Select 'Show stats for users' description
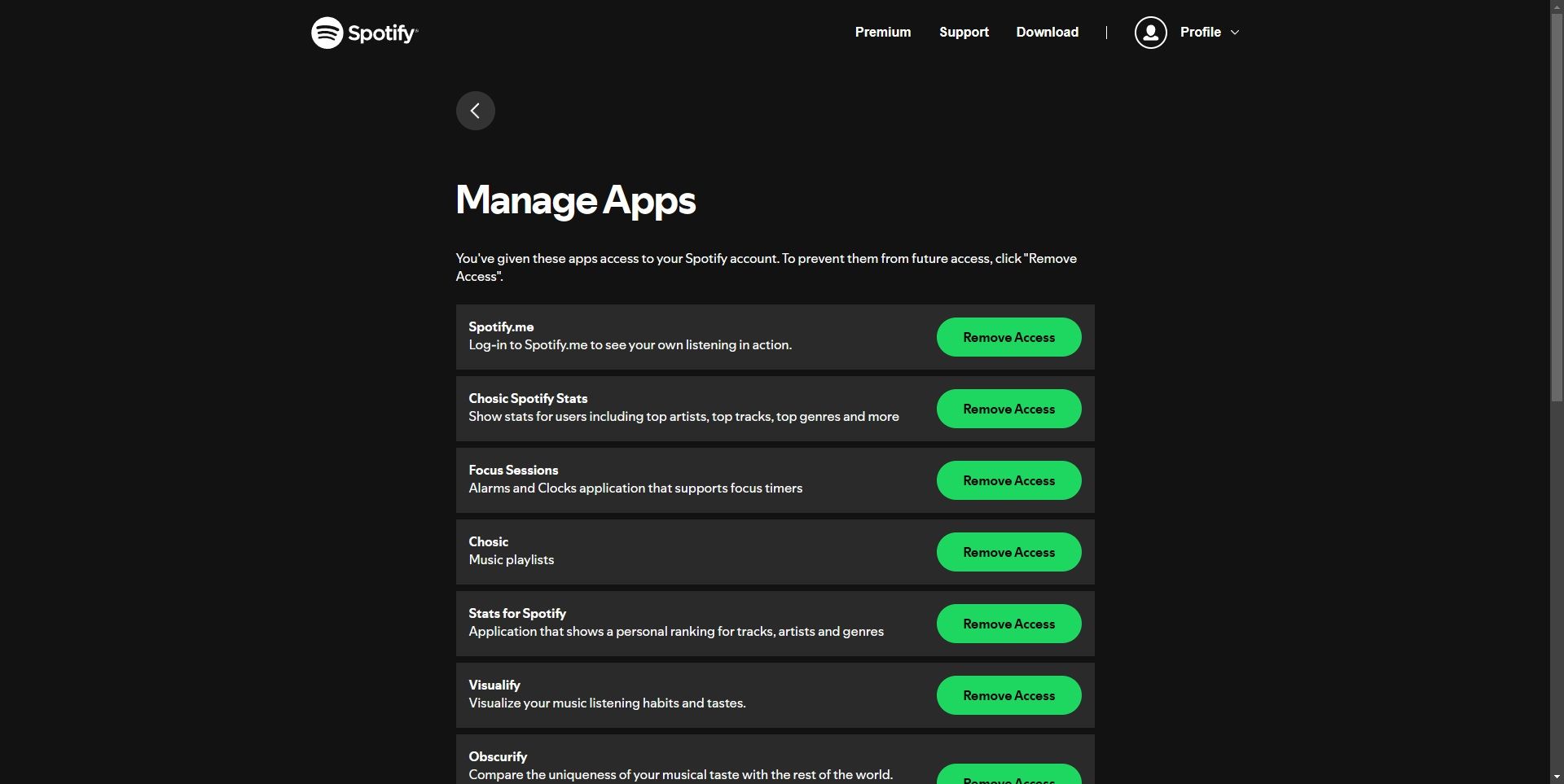The image size is (1564, 784). 683,416
